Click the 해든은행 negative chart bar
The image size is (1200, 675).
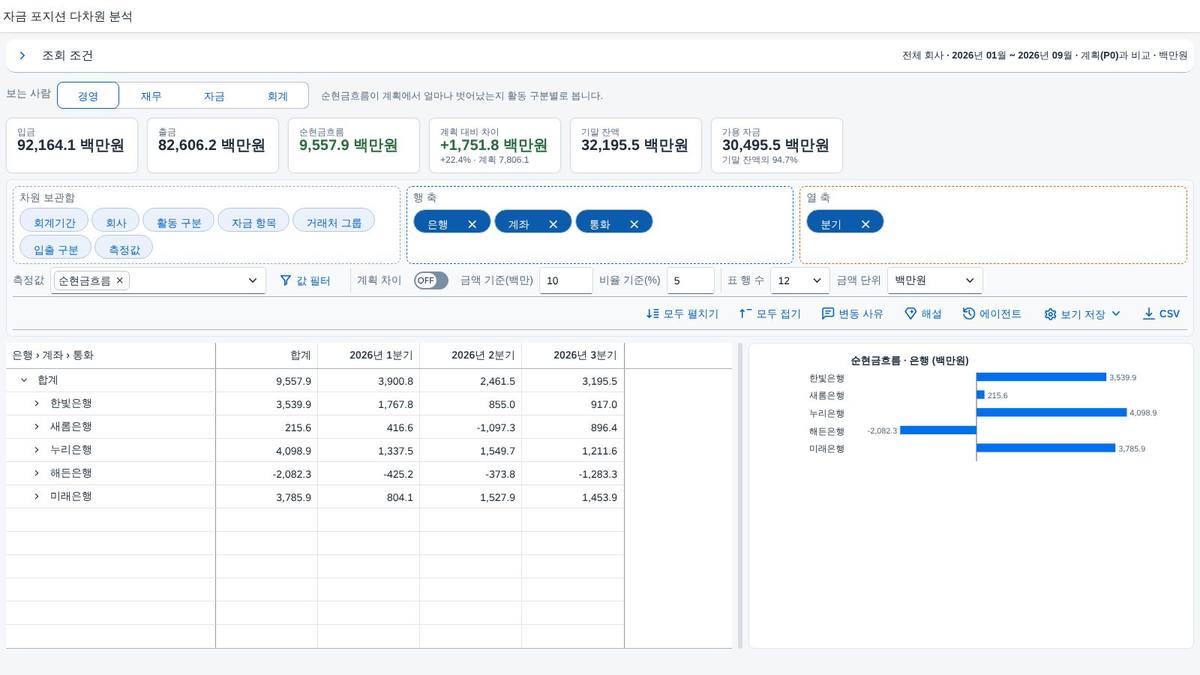[939, 430]
